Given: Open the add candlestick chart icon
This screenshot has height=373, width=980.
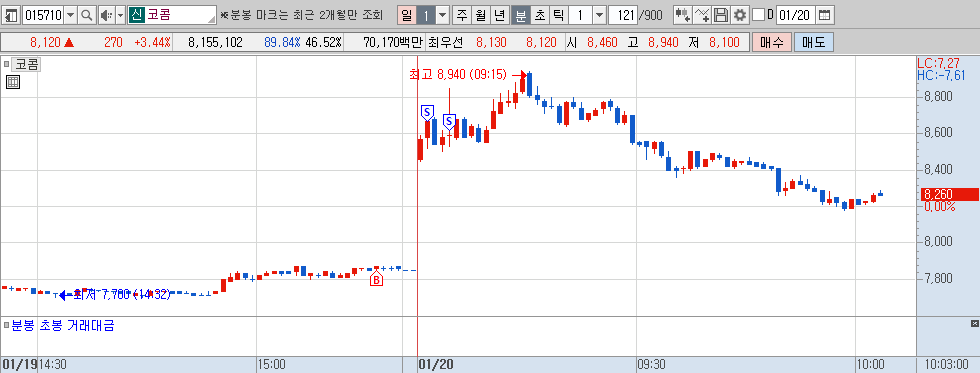Looking at the screenshot, I should [x=683, y=15].
